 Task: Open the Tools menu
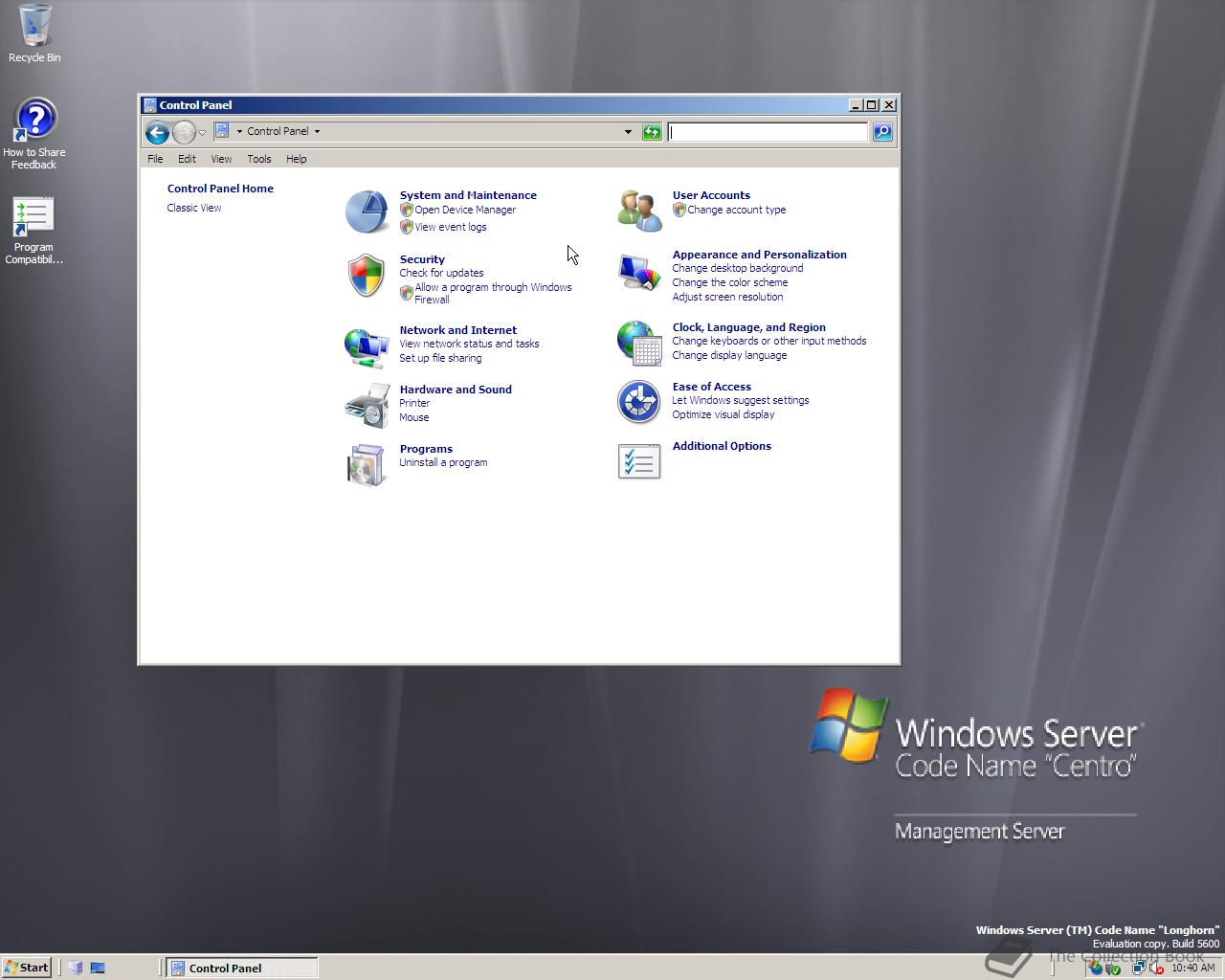coord(259,159)
